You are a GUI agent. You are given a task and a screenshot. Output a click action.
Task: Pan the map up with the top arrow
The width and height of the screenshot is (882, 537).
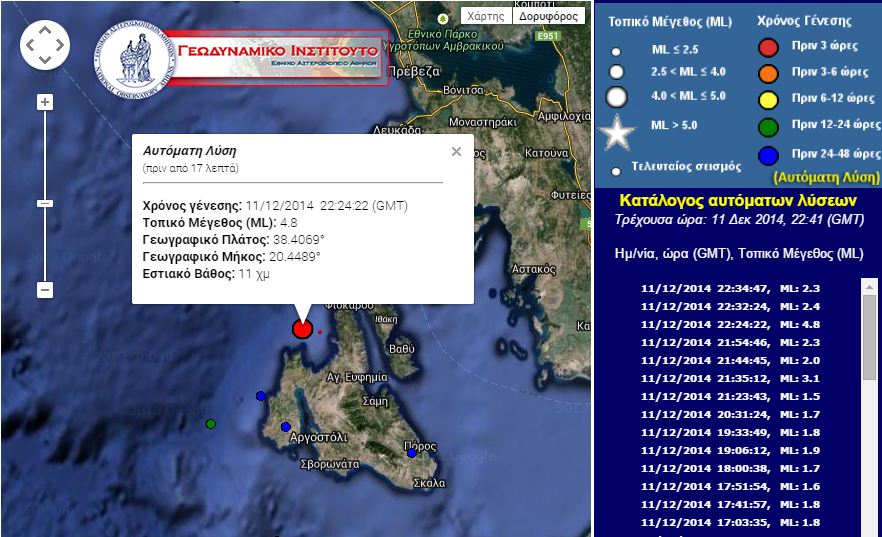44,29
